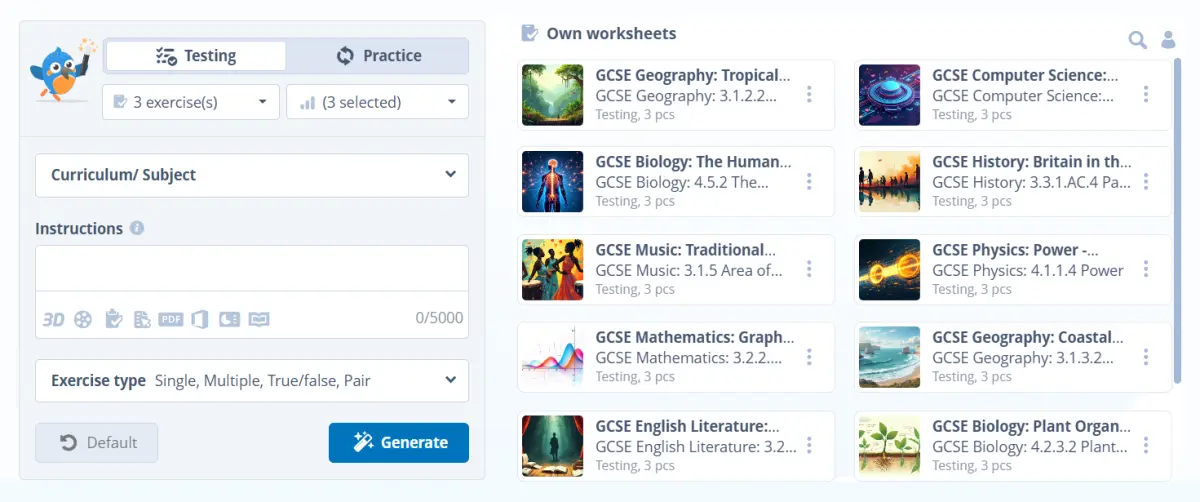The image size is (1200, 502).
Task: Click the film reel video icon
Action: (83, 319)
